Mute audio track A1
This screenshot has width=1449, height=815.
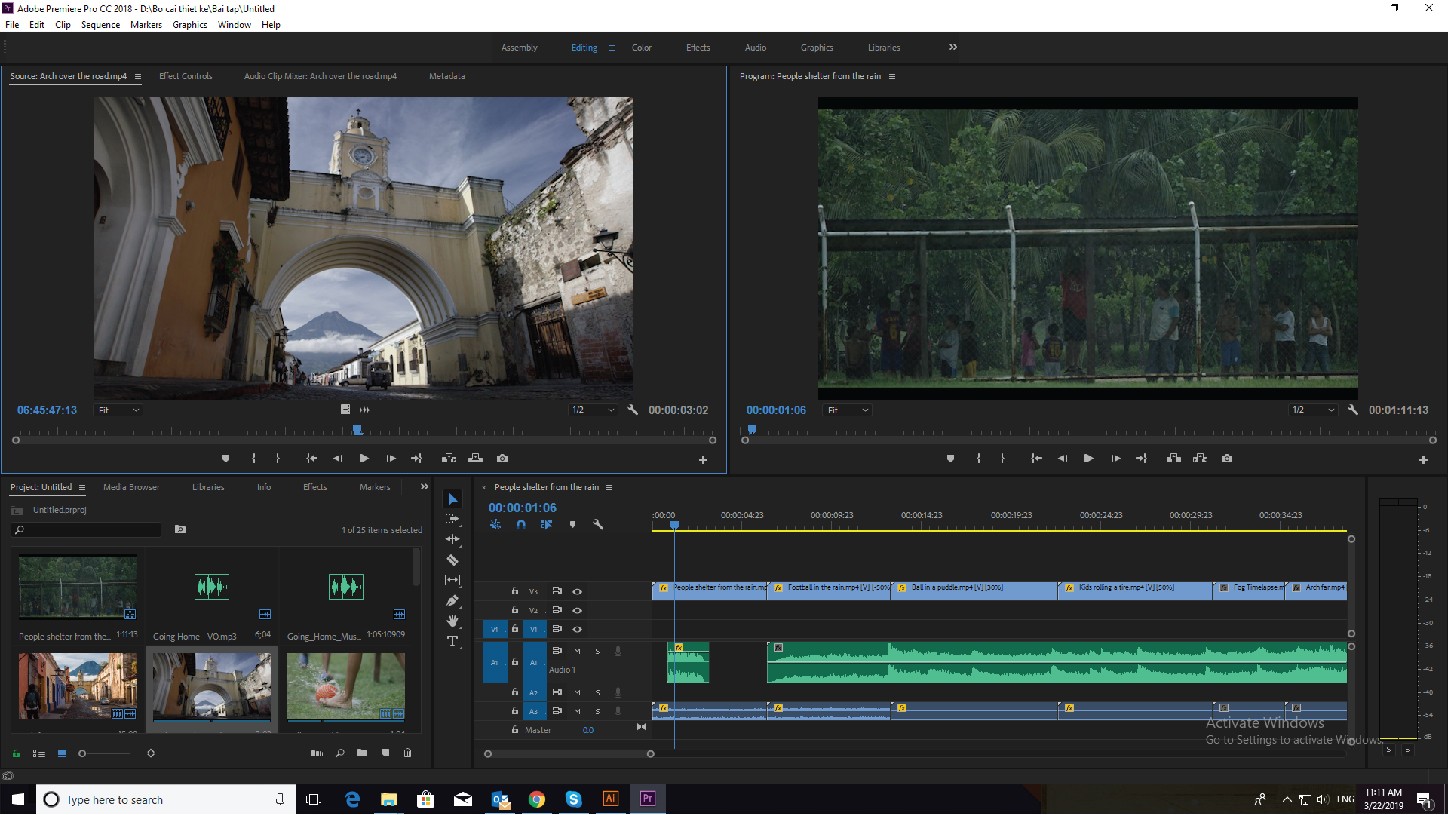click(x=577, y=651)
